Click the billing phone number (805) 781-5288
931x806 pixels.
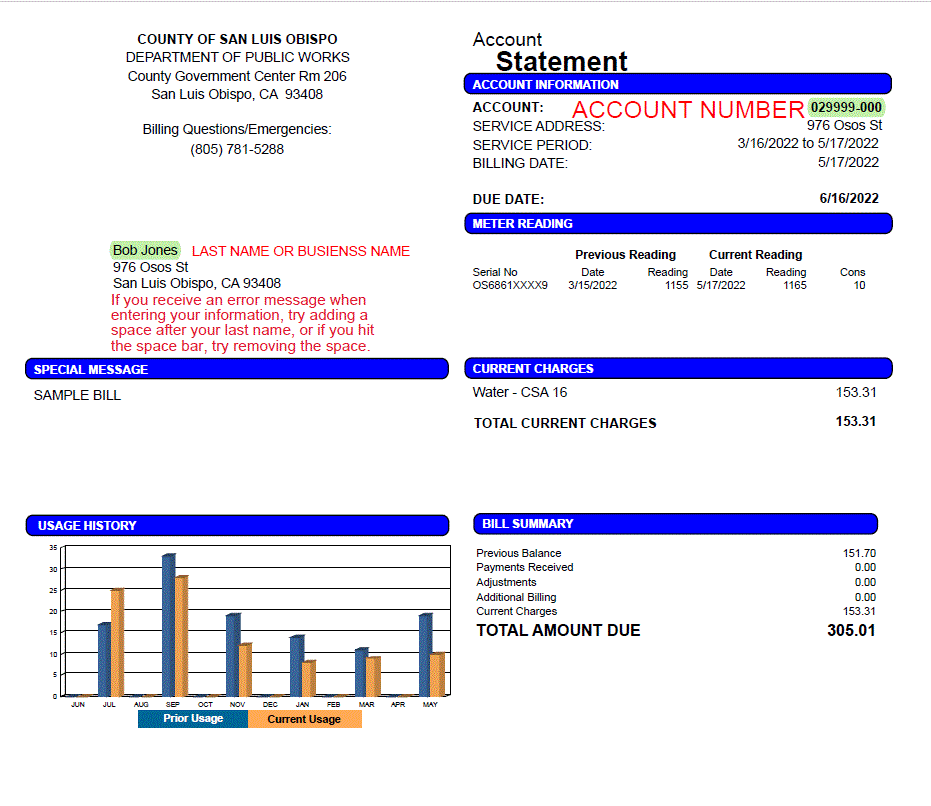coord(237,149)
